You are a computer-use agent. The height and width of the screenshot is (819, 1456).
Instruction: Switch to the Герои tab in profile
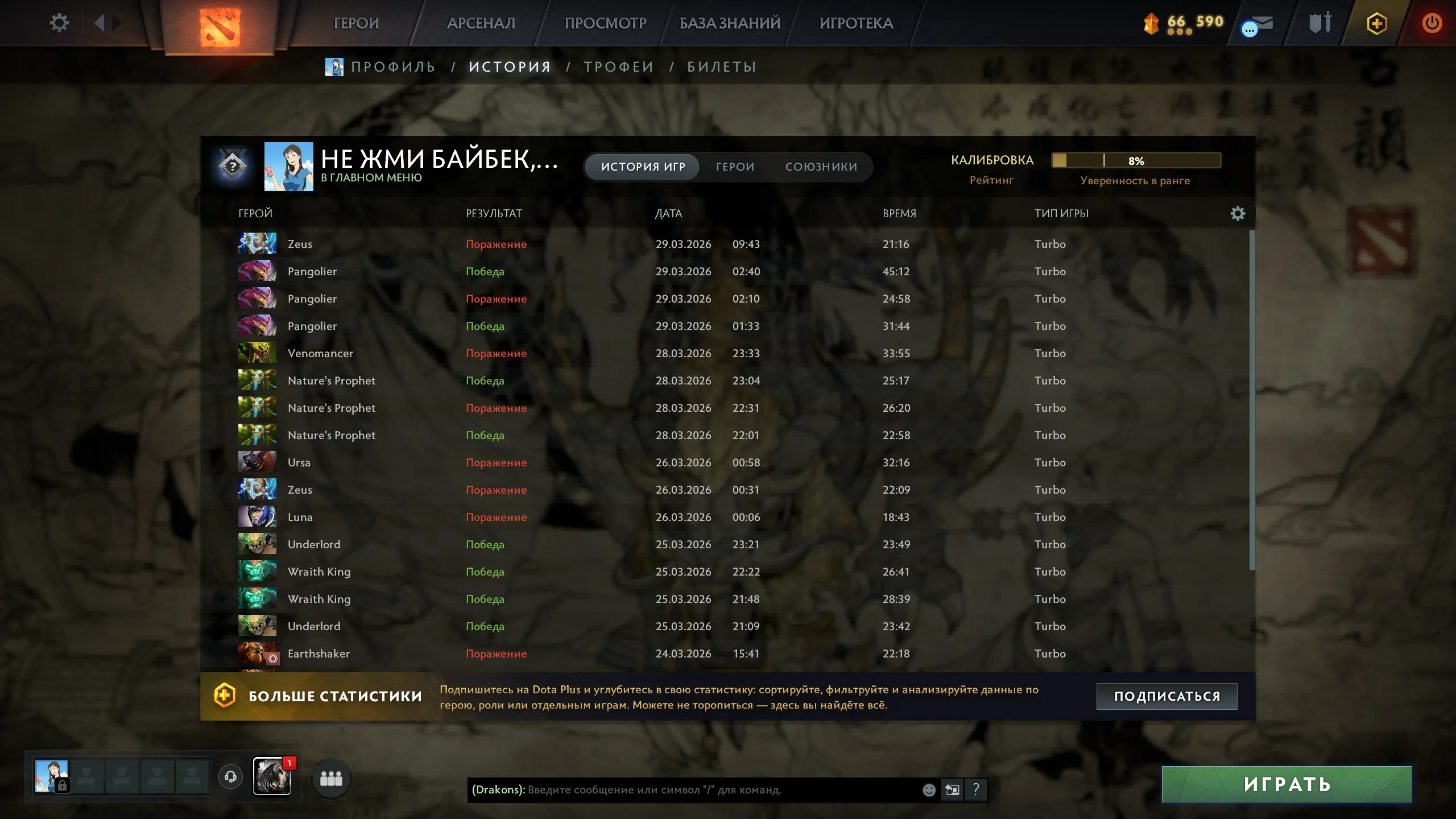[735, 167]
